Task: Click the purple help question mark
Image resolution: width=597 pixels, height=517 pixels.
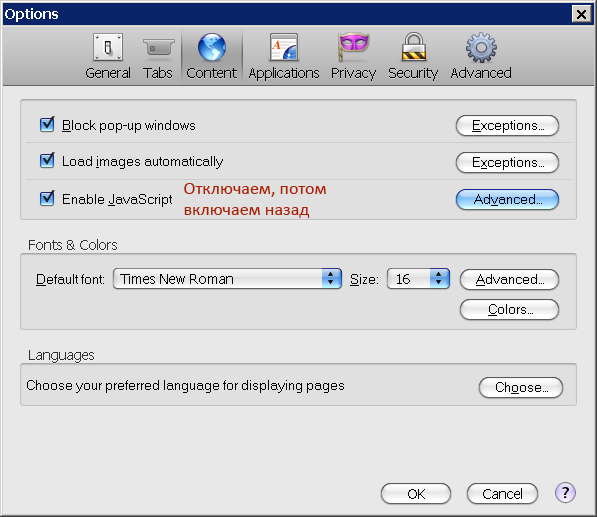Action: tap(565, 493)
